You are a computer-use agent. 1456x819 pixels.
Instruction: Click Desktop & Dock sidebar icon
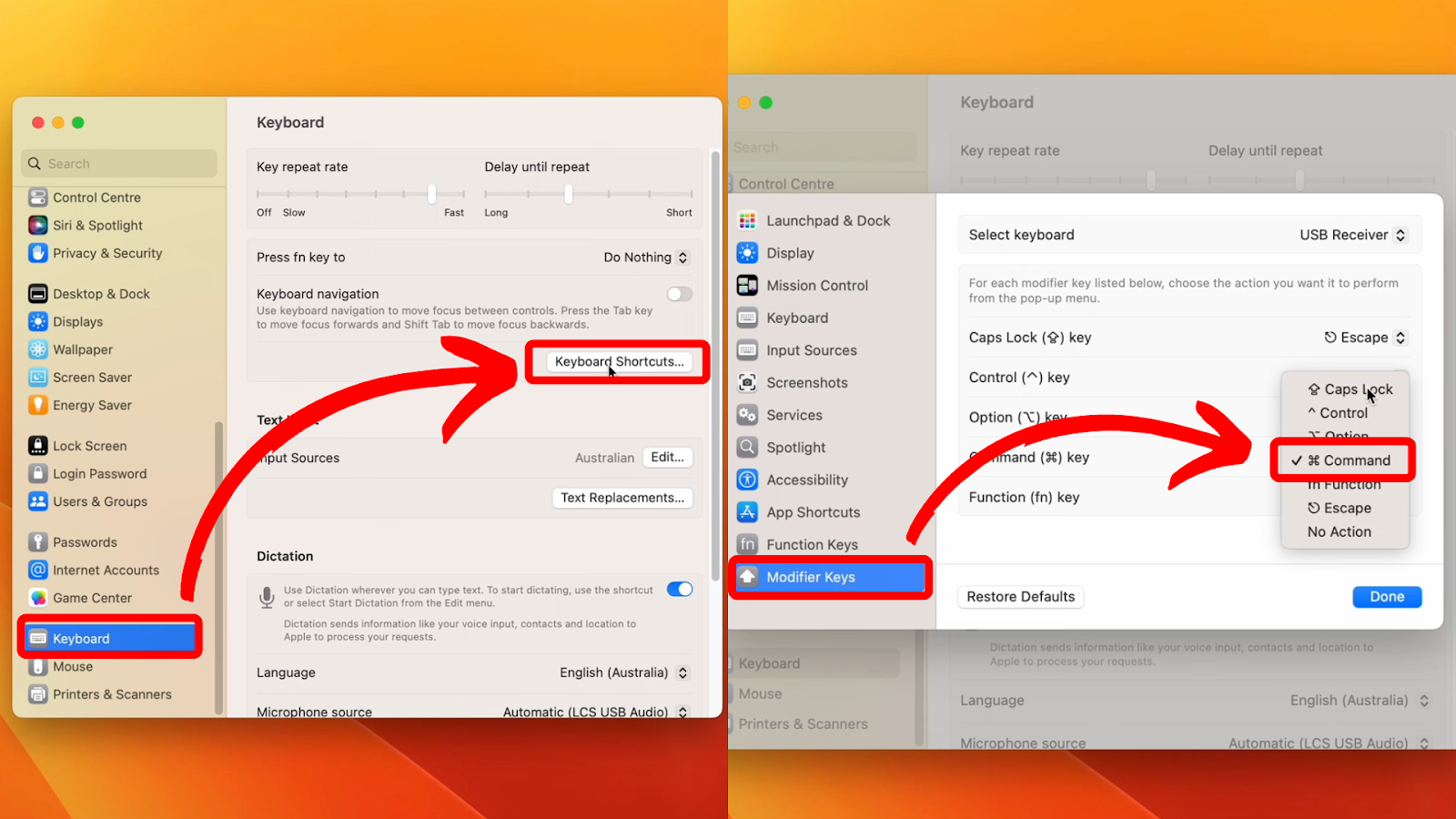pos(38,294)
